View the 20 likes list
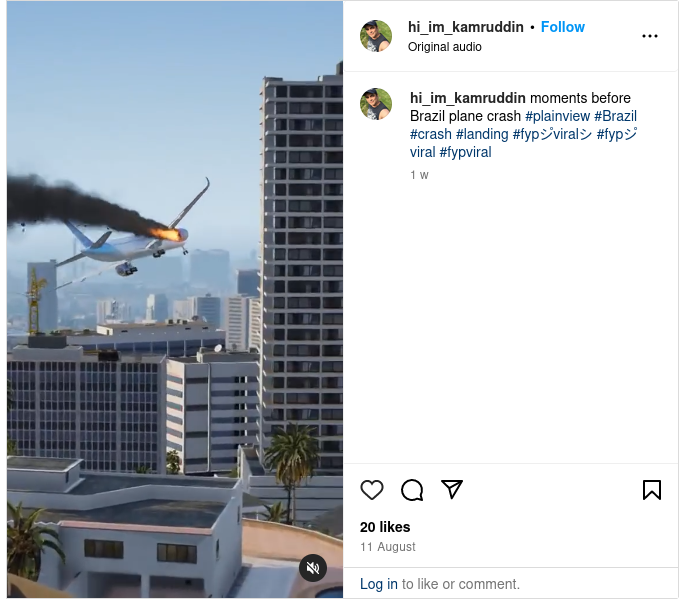 [x=385, y=527]
